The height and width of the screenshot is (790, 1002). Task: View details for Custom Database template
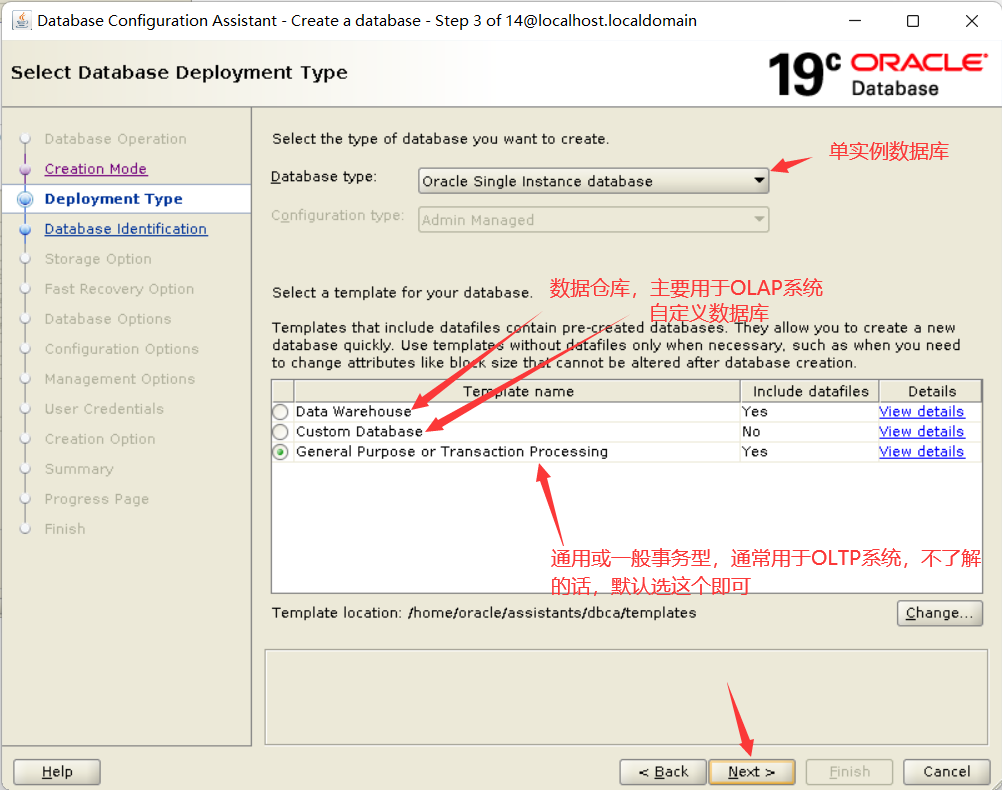click(921, 431)
